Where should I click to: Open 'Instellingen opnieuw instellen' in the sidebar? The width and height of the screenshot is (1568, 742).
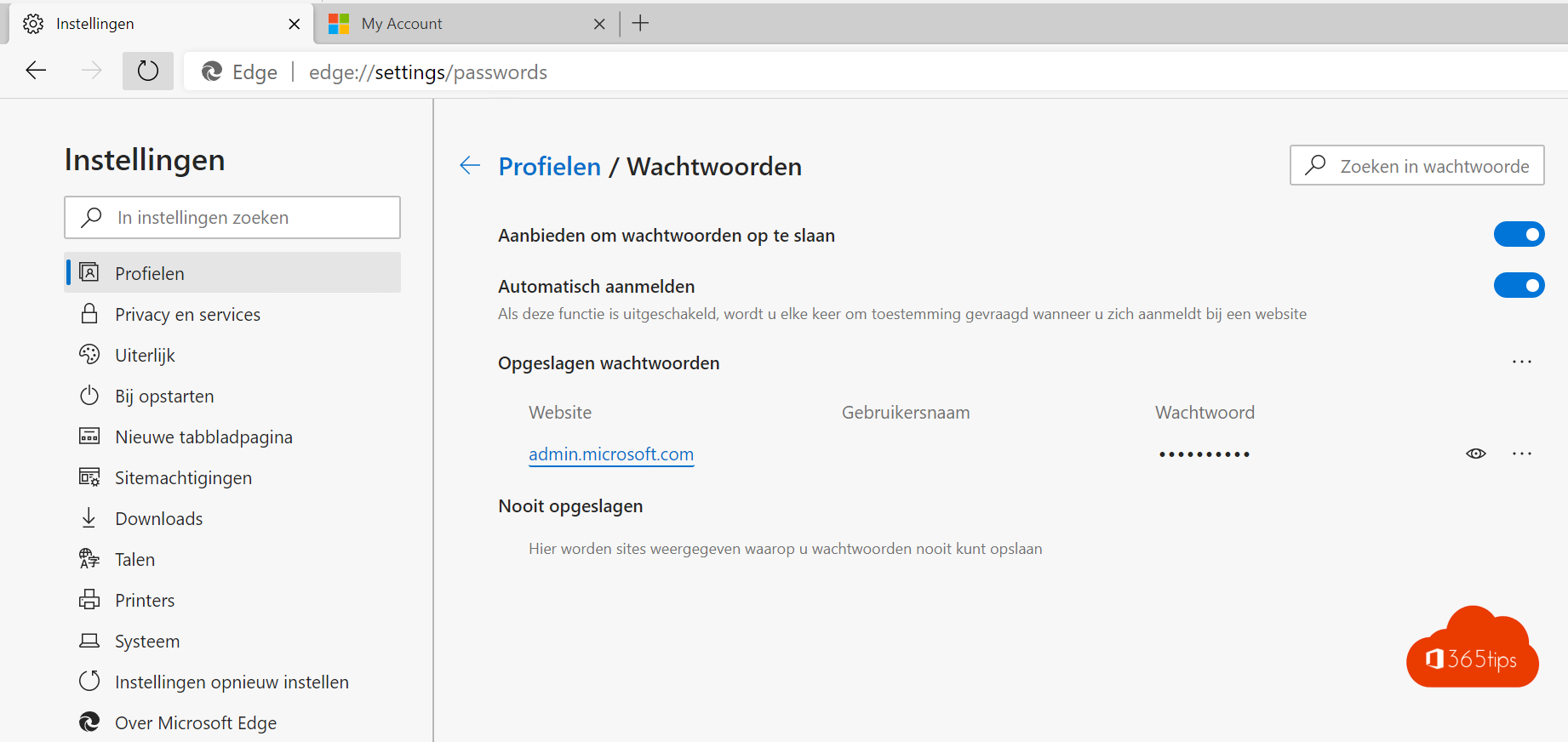point(232,682)
